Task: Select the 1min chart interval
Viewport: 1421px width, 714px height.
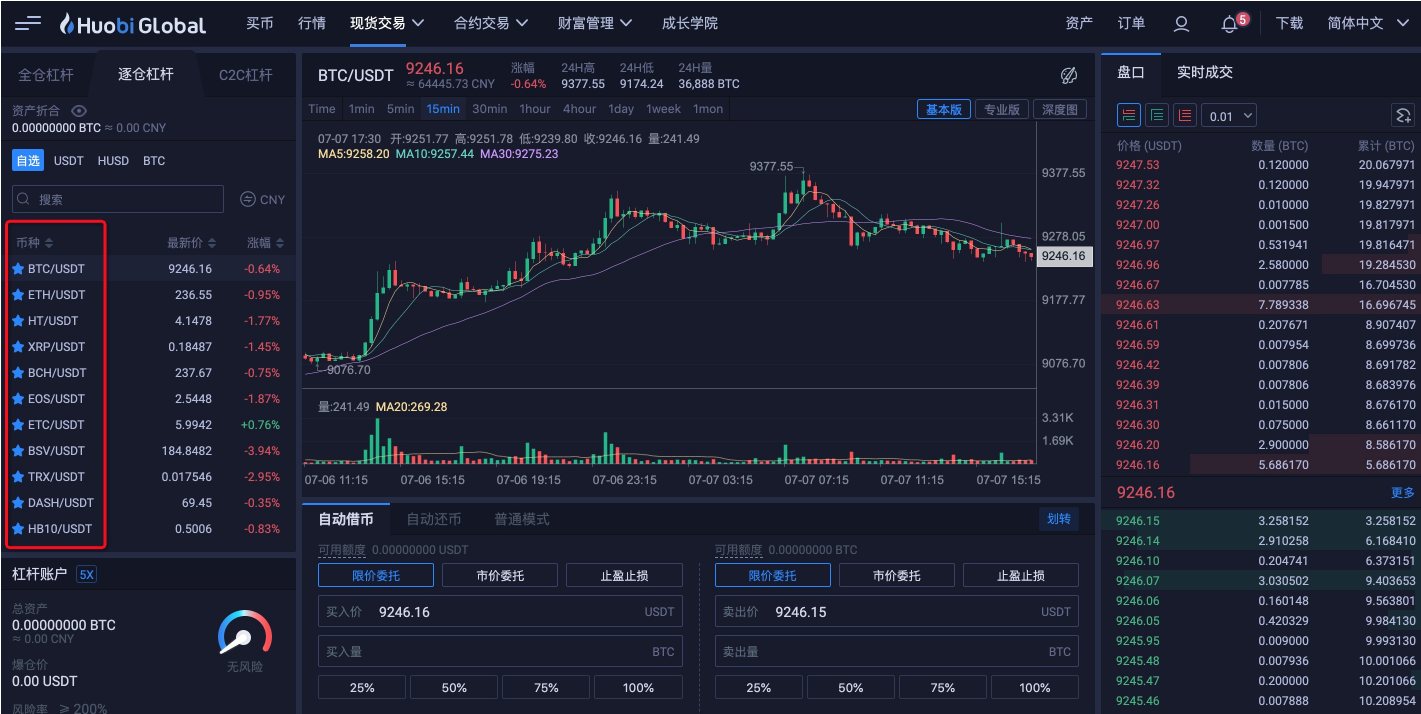Action: (362, 109)
